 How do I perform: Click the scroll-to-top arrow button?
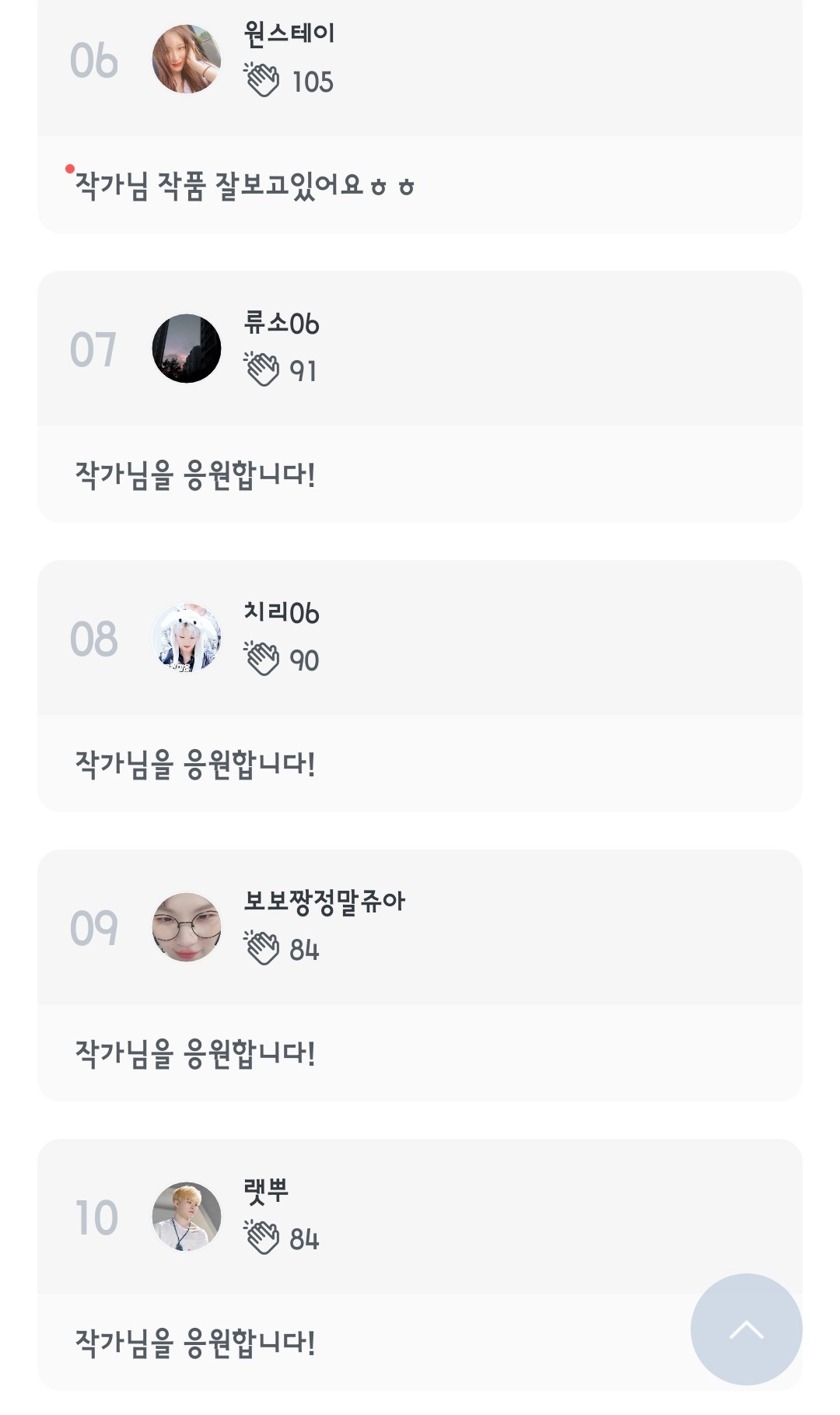pyautogui.click(x=746, y=1329)
